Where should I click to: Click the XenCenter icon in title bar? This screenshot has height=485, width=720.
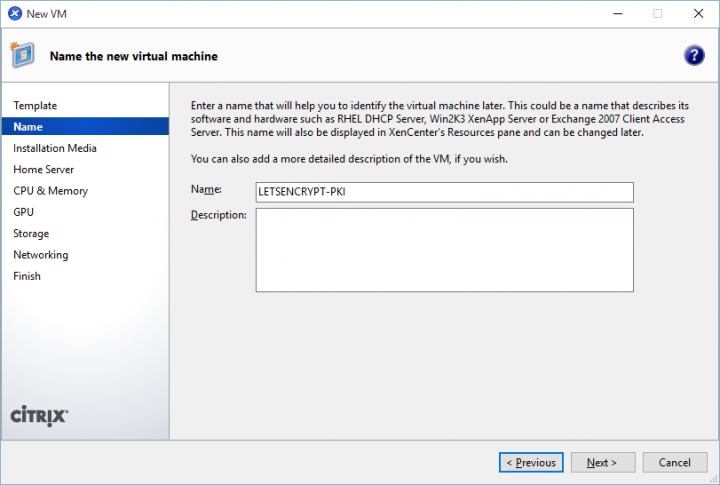pos(14,13)
